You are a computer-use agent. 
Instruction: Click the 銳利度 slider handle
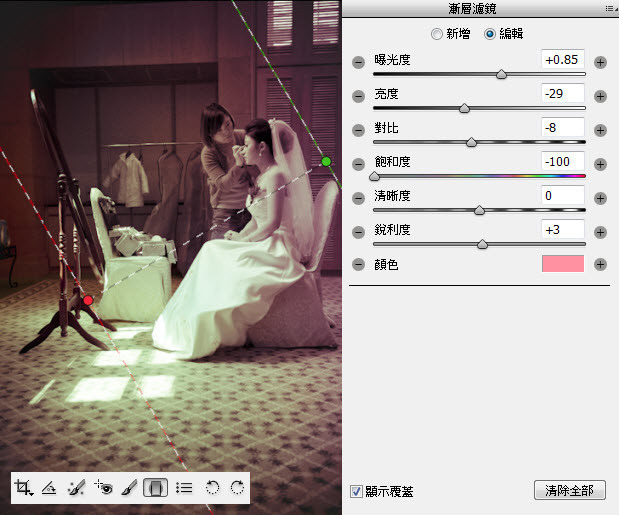point(482,244)
